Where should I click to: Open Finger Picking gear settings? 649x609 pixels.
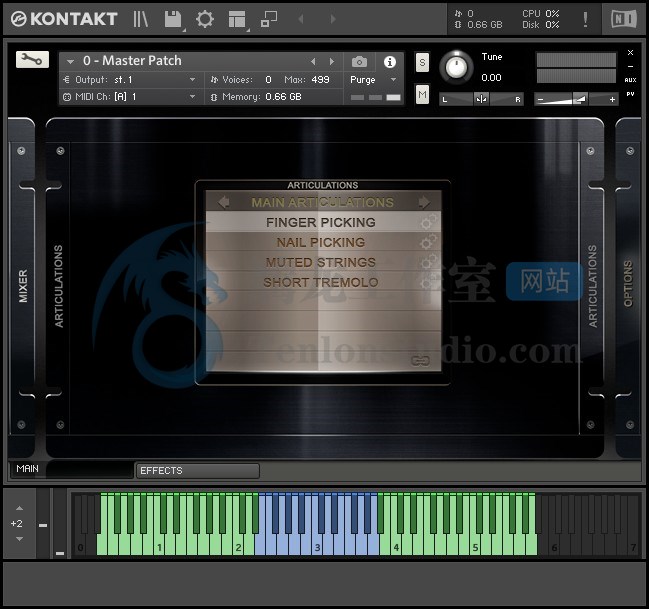coord(429,222)
